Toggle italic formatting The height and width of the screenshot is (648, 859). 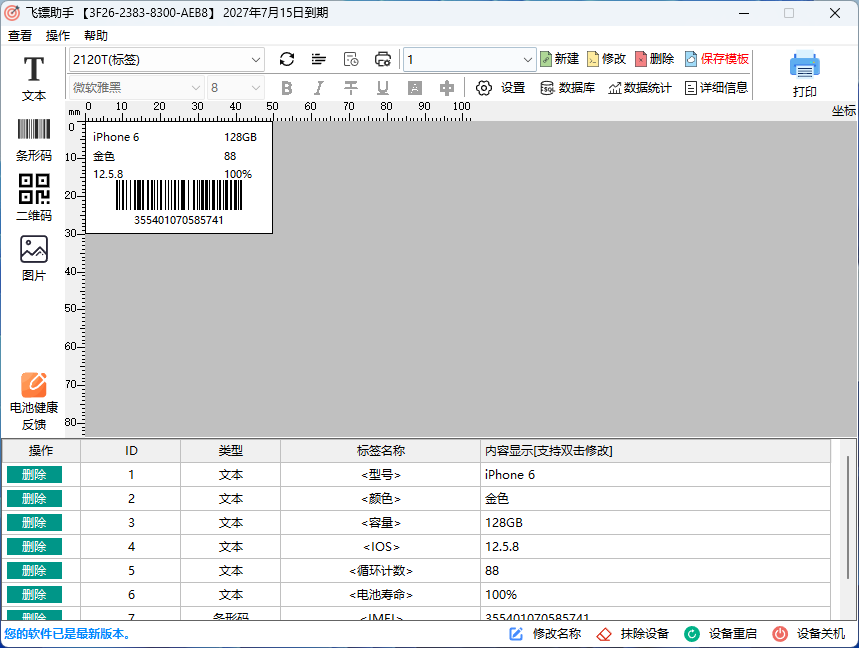pos(318,88)
